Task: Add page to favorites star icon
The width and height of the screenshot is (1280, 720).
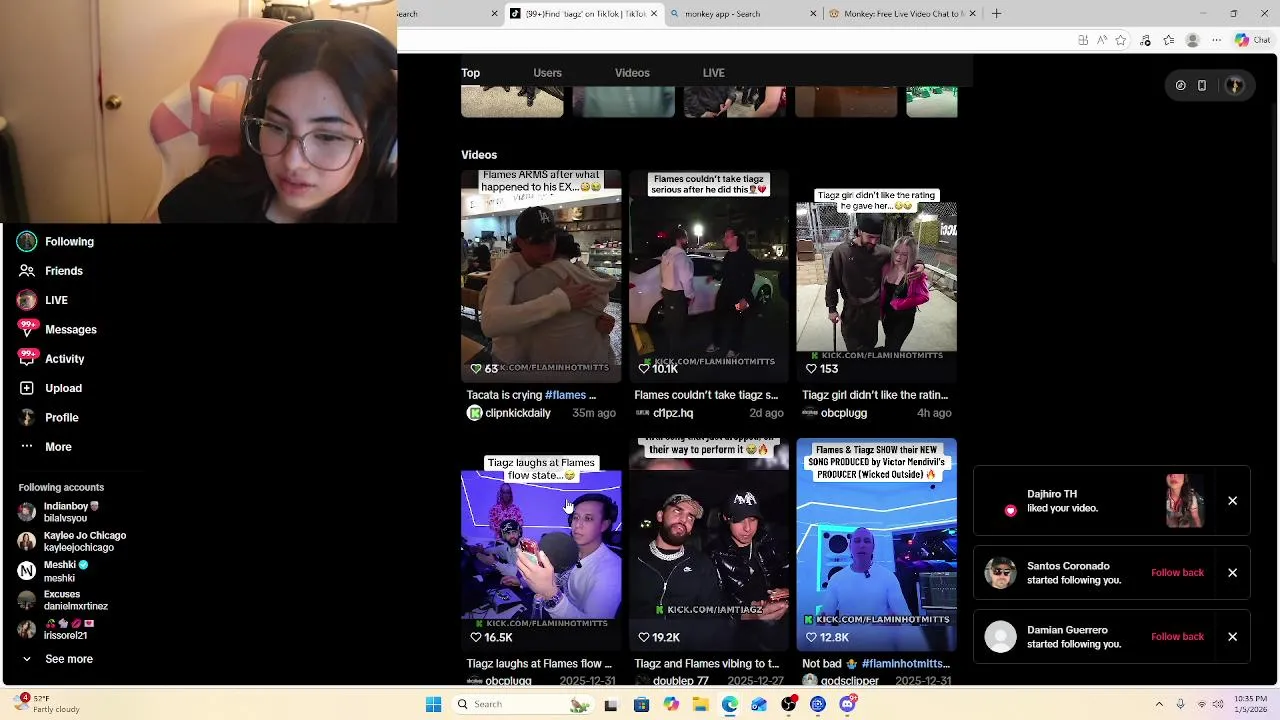Action: 1121,40
